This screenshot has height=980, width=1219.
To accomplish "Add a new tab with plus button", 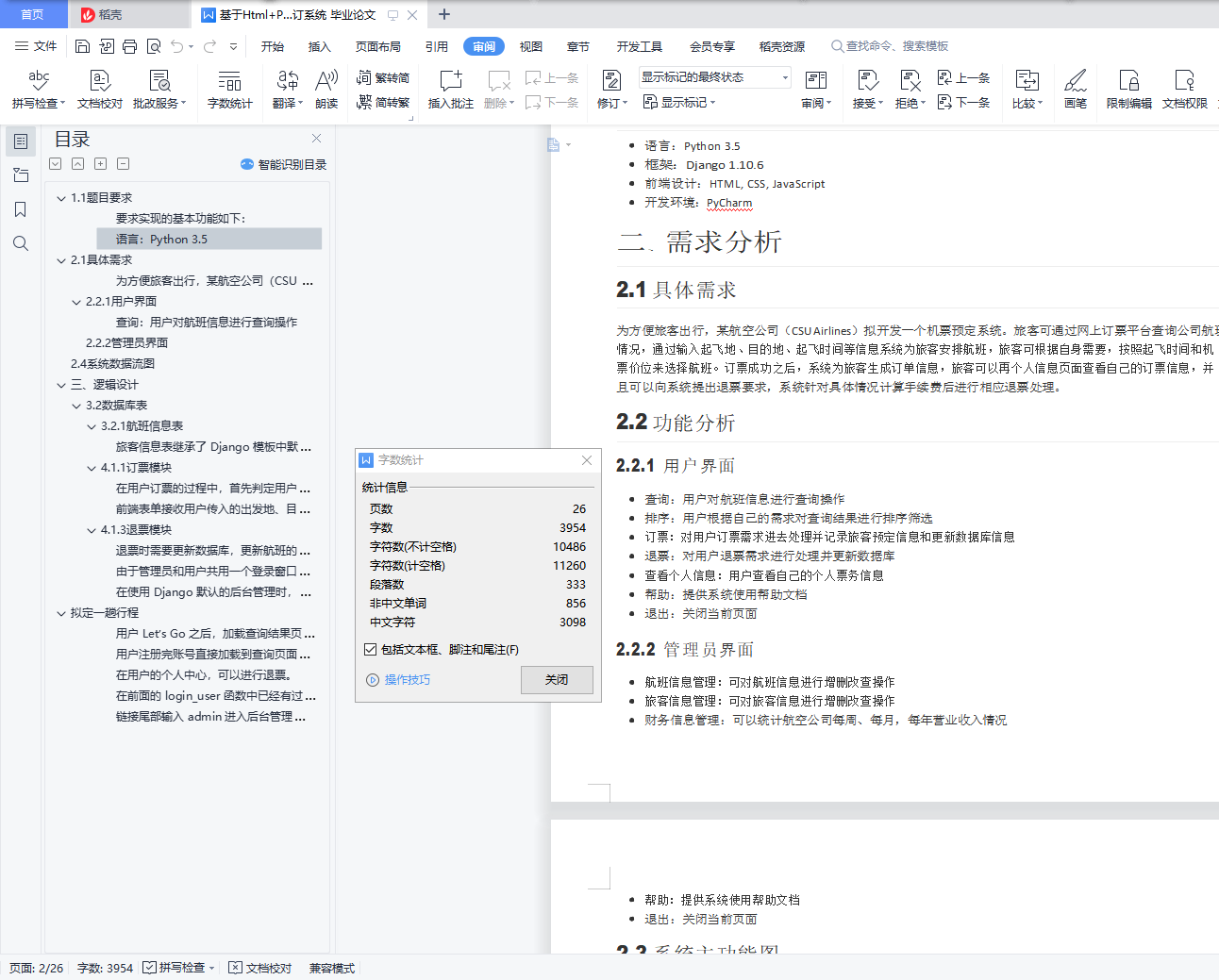I will (x=444, y=14).
